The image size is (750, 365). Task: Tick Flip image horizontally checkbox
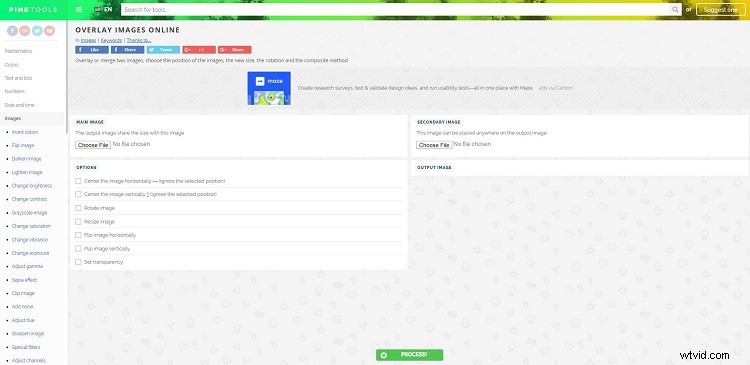(78, 235)
